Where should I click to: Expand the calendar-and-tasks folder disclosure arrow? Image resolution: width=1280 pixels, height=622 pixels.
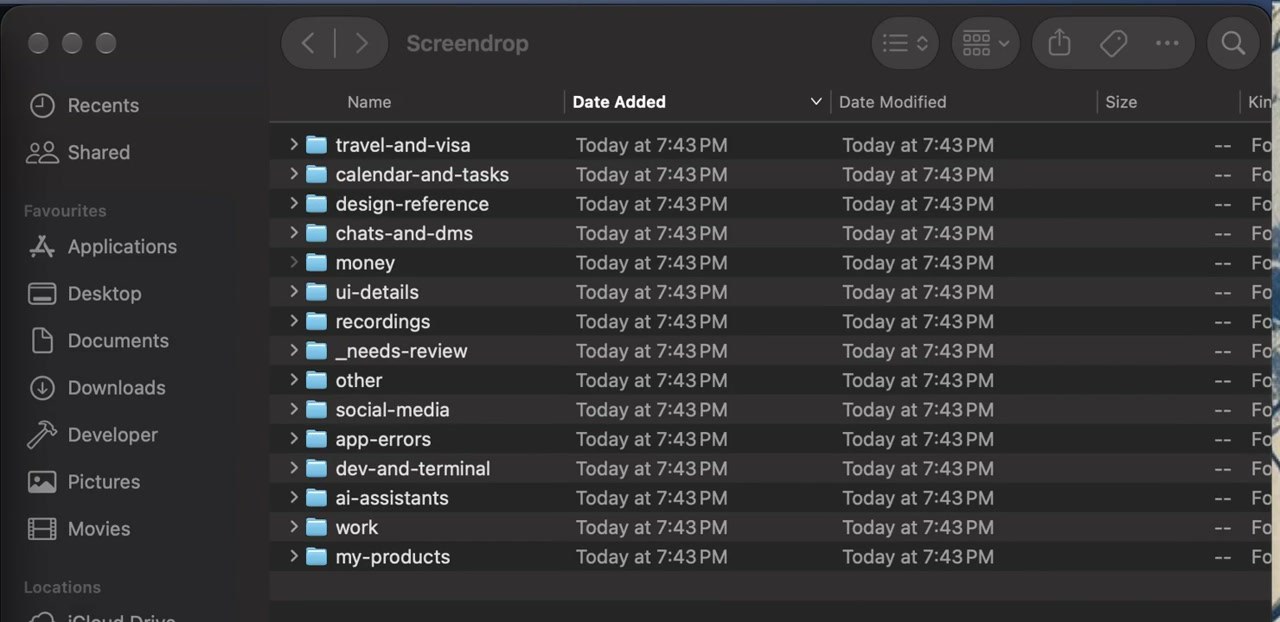pyautogui.click(x=293, y=174)
